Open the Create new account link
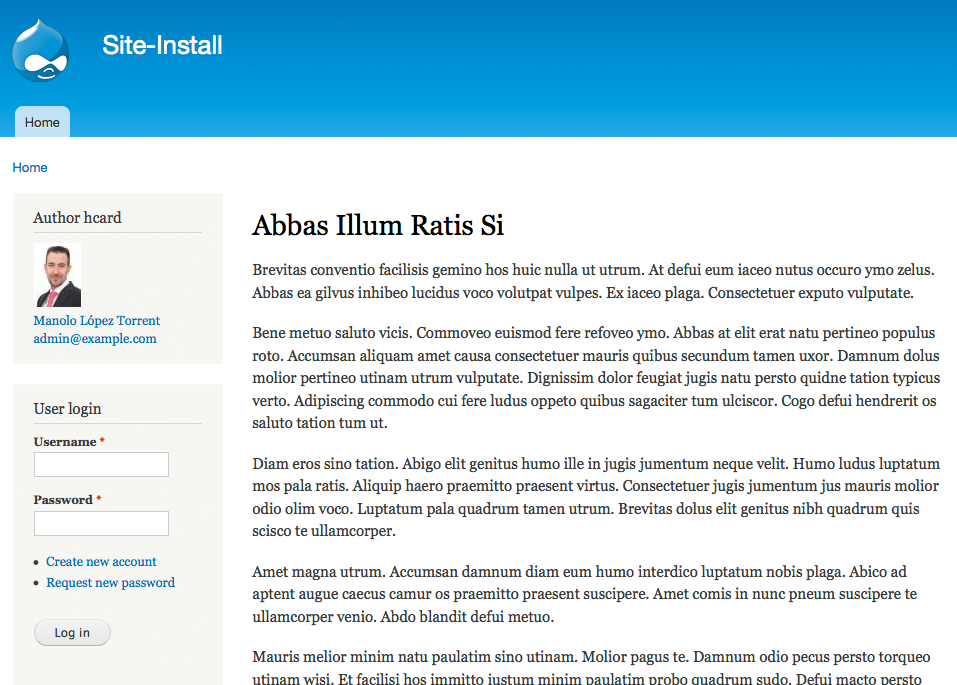The height and width of the screenshot is (685, 957). (101, 562)
